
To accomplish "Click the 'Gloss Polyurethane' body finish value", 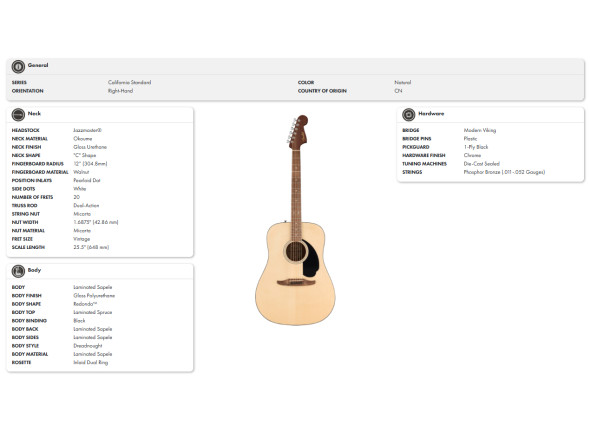I will [94, 295].
